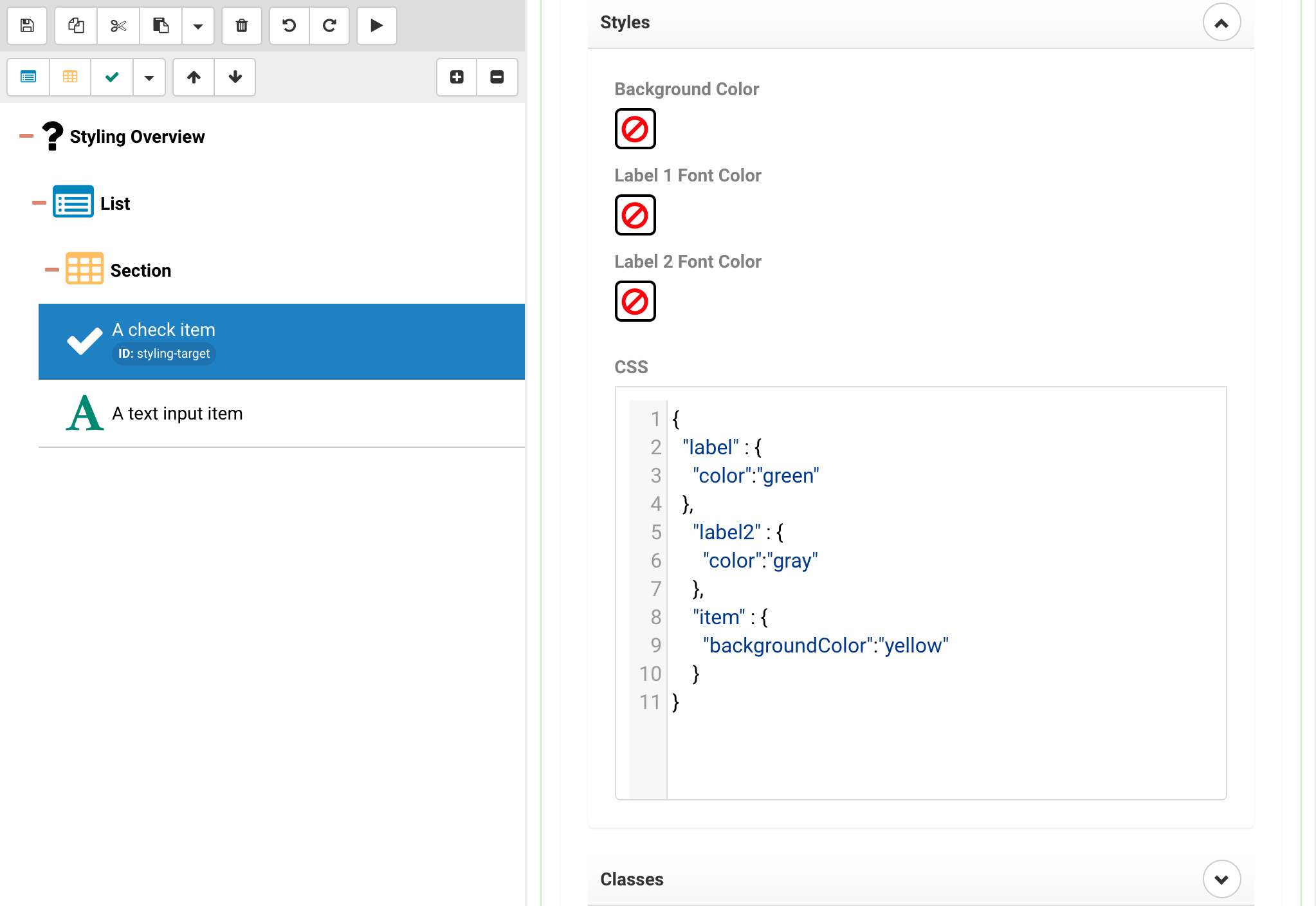
Task: Add a new check item
Action: tap(112, 77)
